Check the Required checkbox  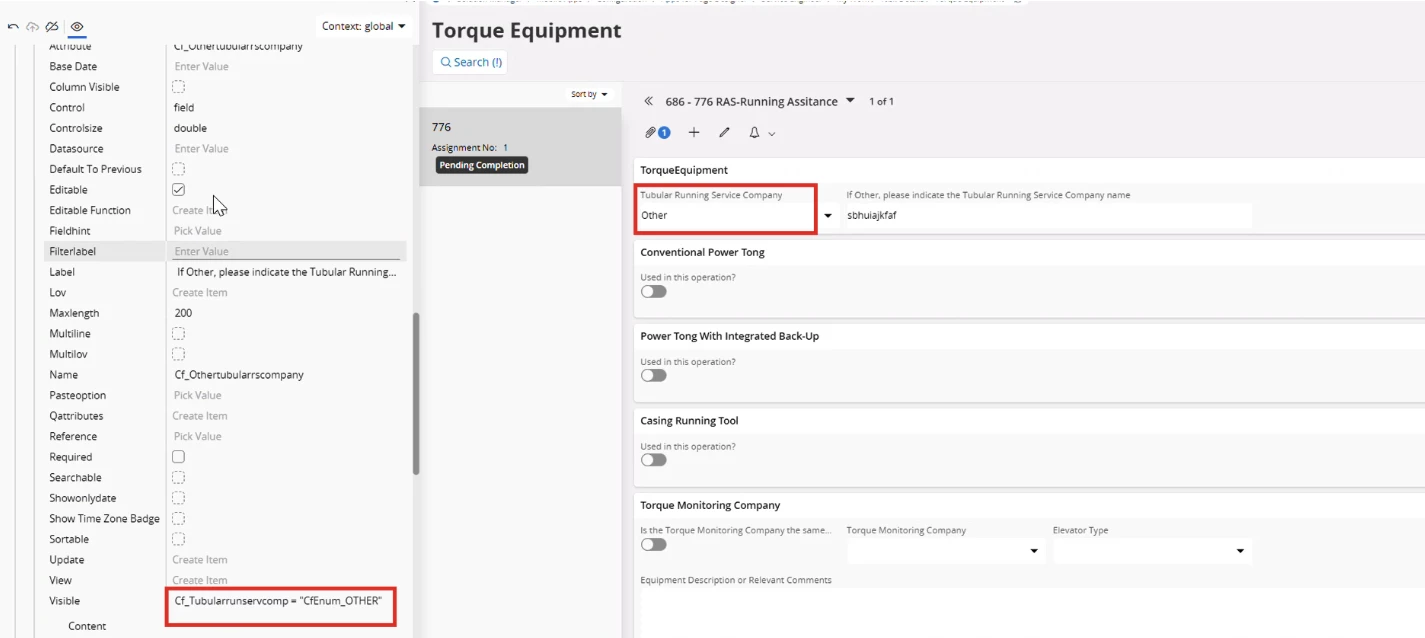click(x=178, y=456)
